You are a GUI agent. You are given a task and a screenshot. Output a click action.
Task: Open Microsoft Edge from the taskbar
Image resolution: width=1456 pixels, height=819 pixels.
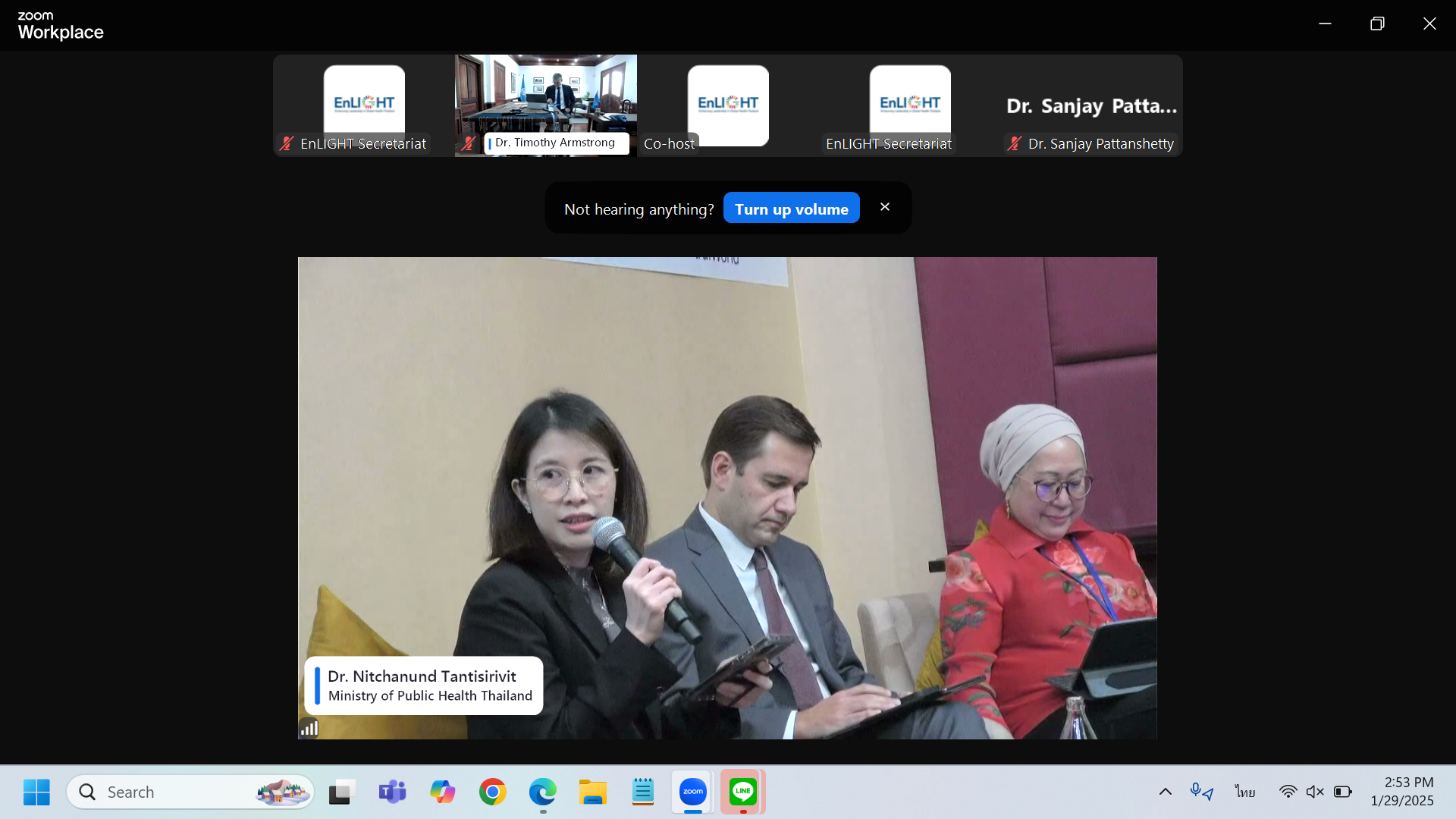[542, 792]
